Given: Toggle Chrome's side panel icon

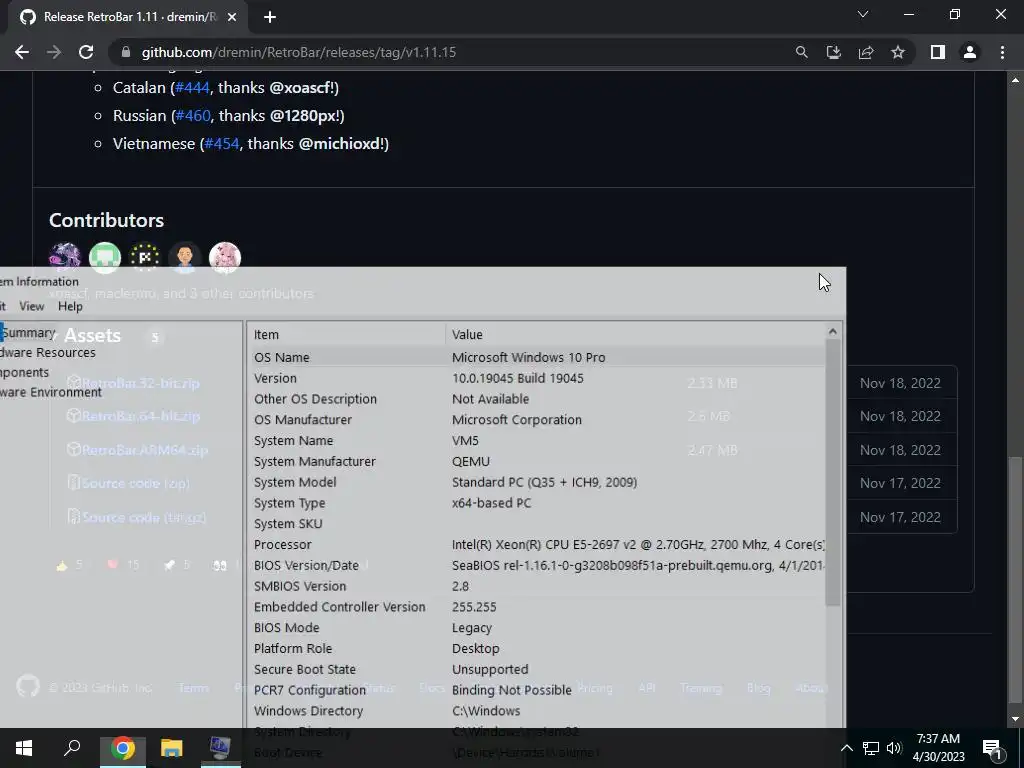Looking at the screenshot, I should (938, 52).
